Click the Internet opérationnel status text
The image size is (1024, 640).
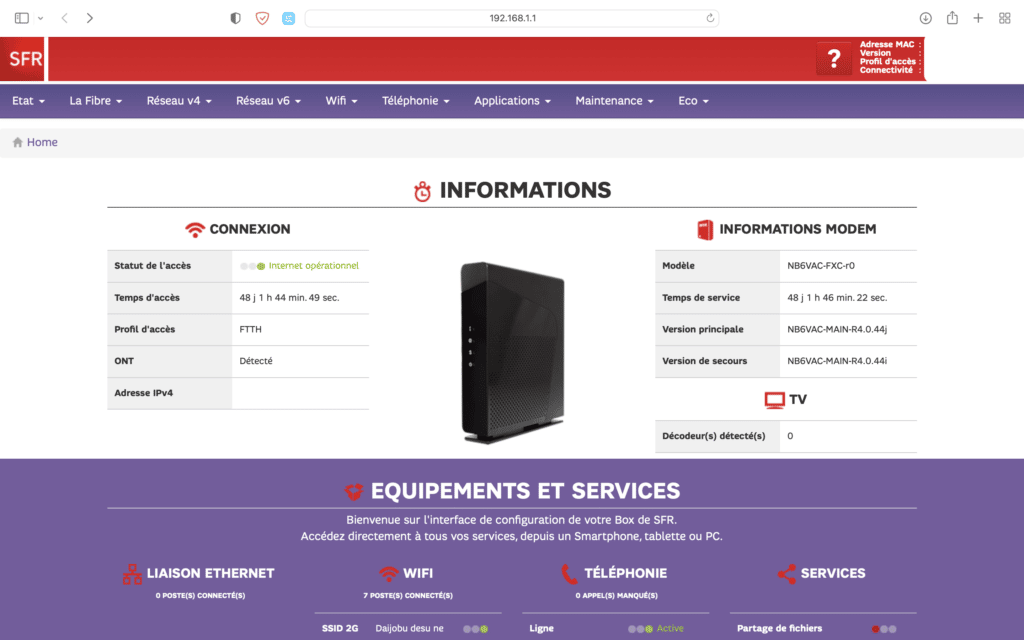click(x=313, y=266)
